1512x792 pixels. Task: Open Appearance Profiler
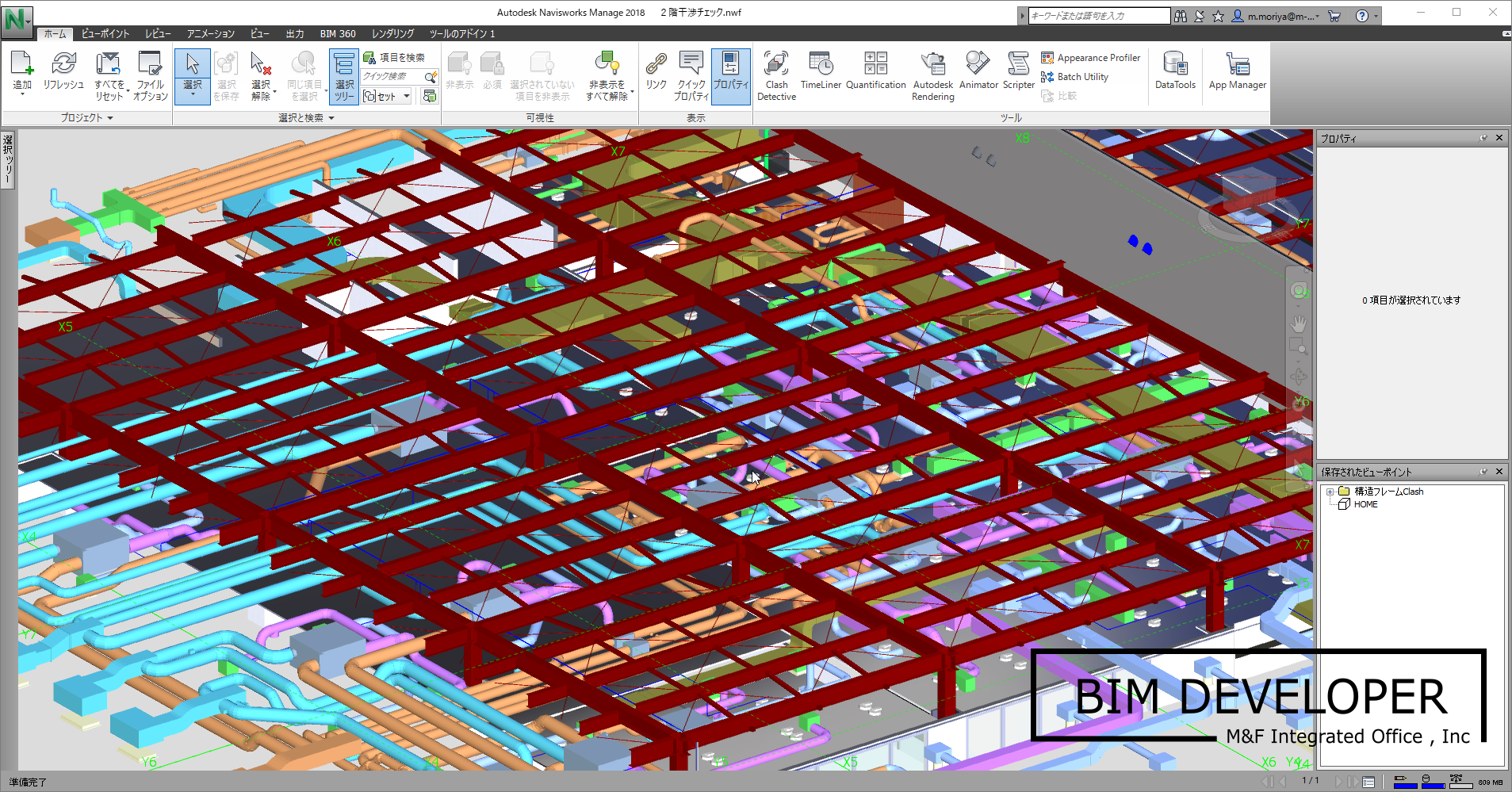coord(1090,58)
